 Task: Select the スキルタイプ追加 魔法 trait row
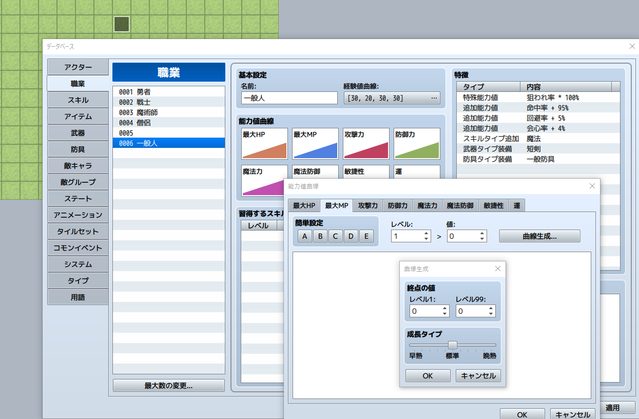538,139
